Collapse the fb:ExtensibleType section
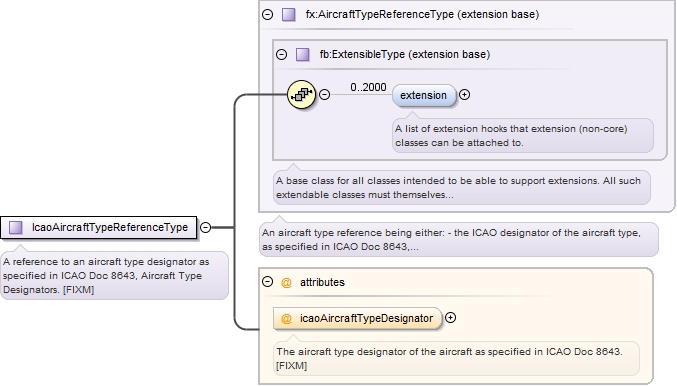 pyautogui.click(x=282, y=54)
